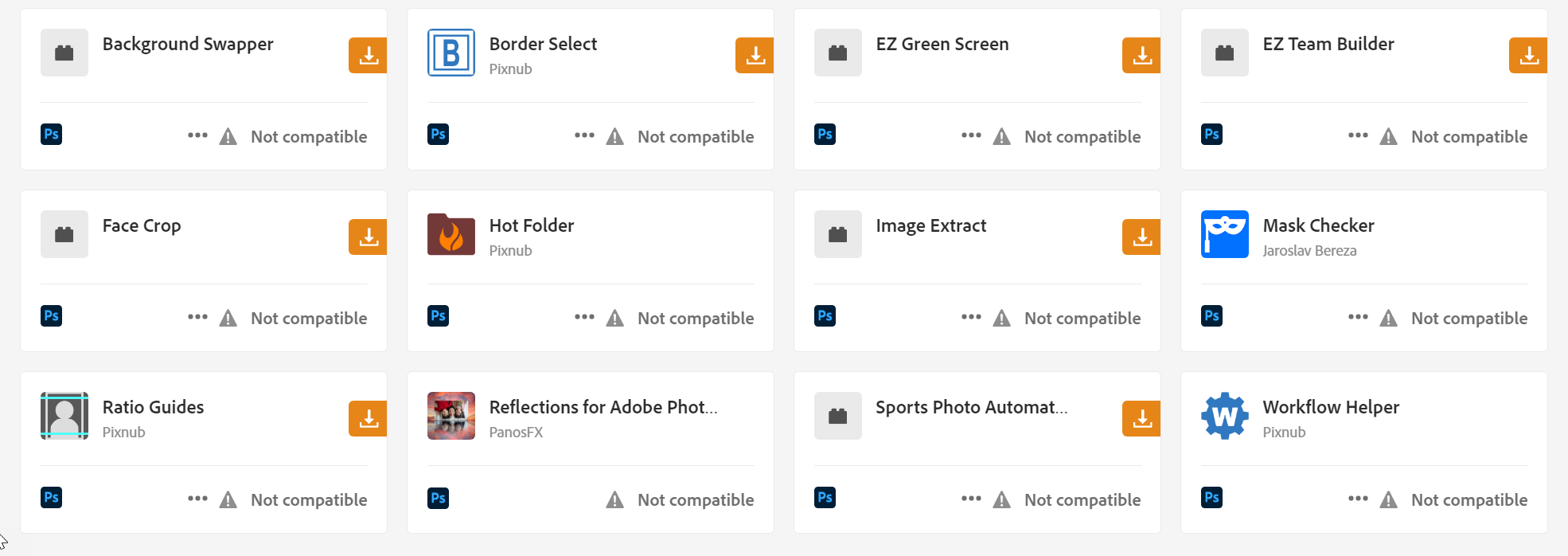Click the Jaroslav Bereza author name
This screenshot has height=556, width=1568.
tap(1309, 251)
